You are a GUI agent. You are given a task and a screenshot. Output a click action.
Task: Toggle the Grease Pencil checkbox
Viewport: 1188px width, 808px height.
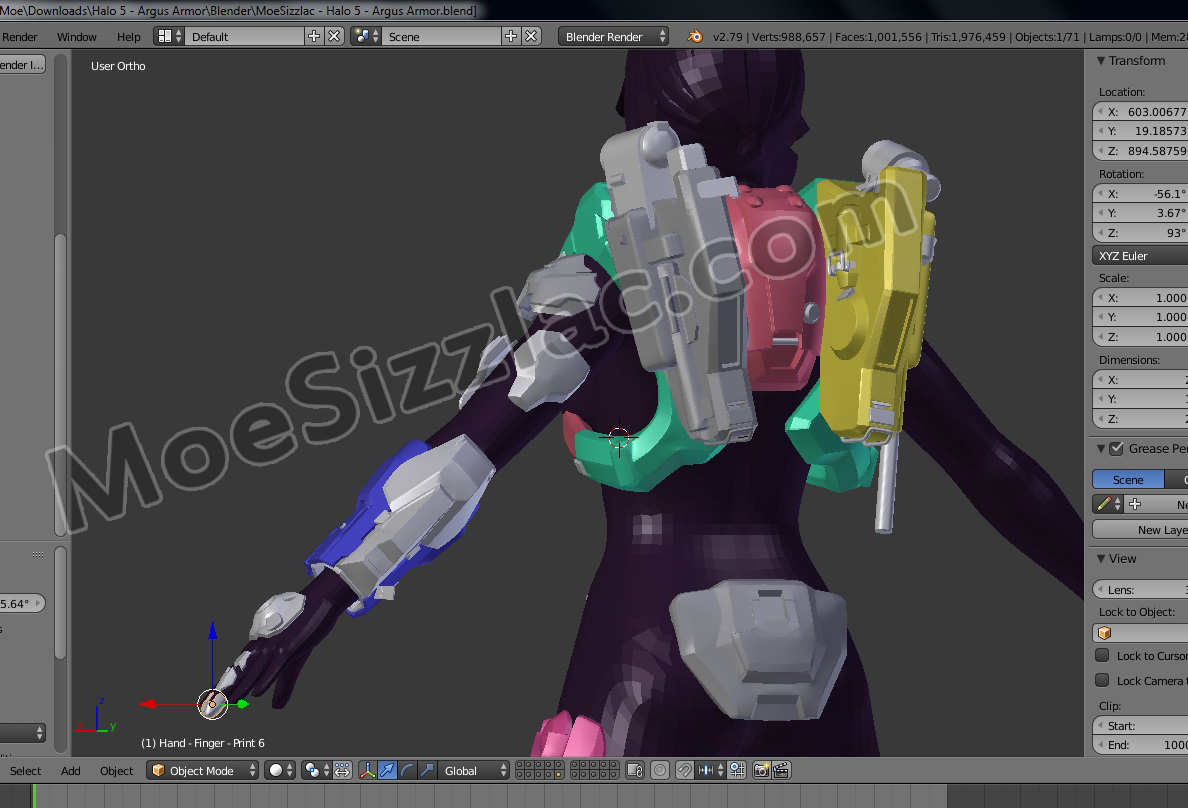pyautogui.click(x=1116, y=449)
